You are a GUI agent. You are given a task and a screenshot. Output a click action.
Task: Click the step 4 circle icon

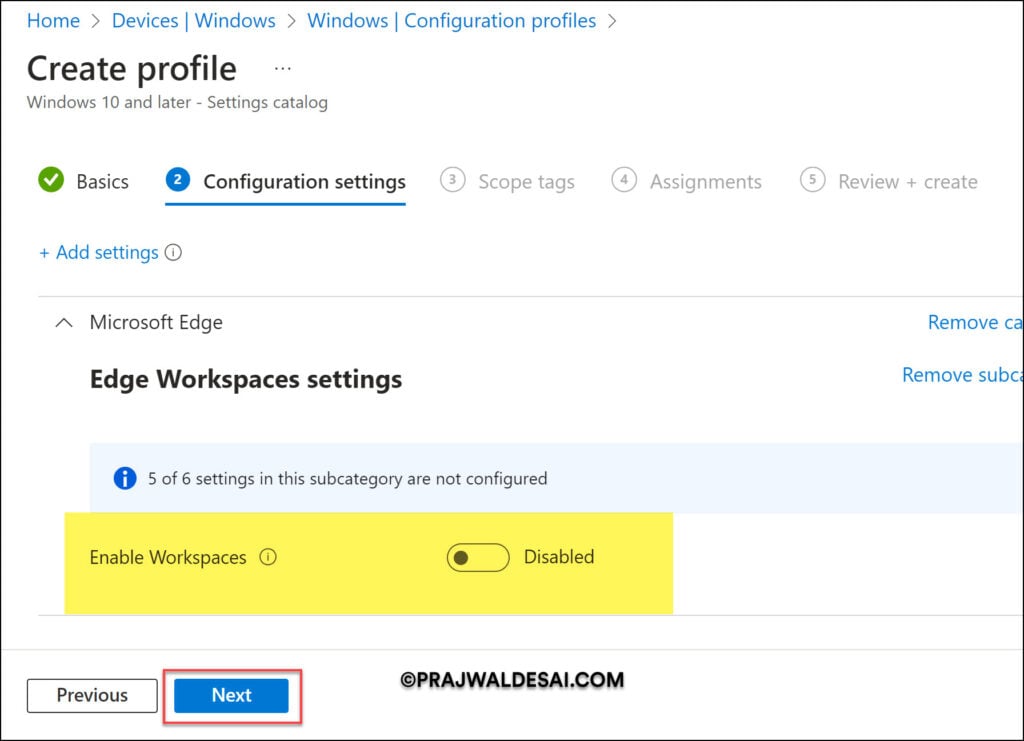tap(624, 180)
